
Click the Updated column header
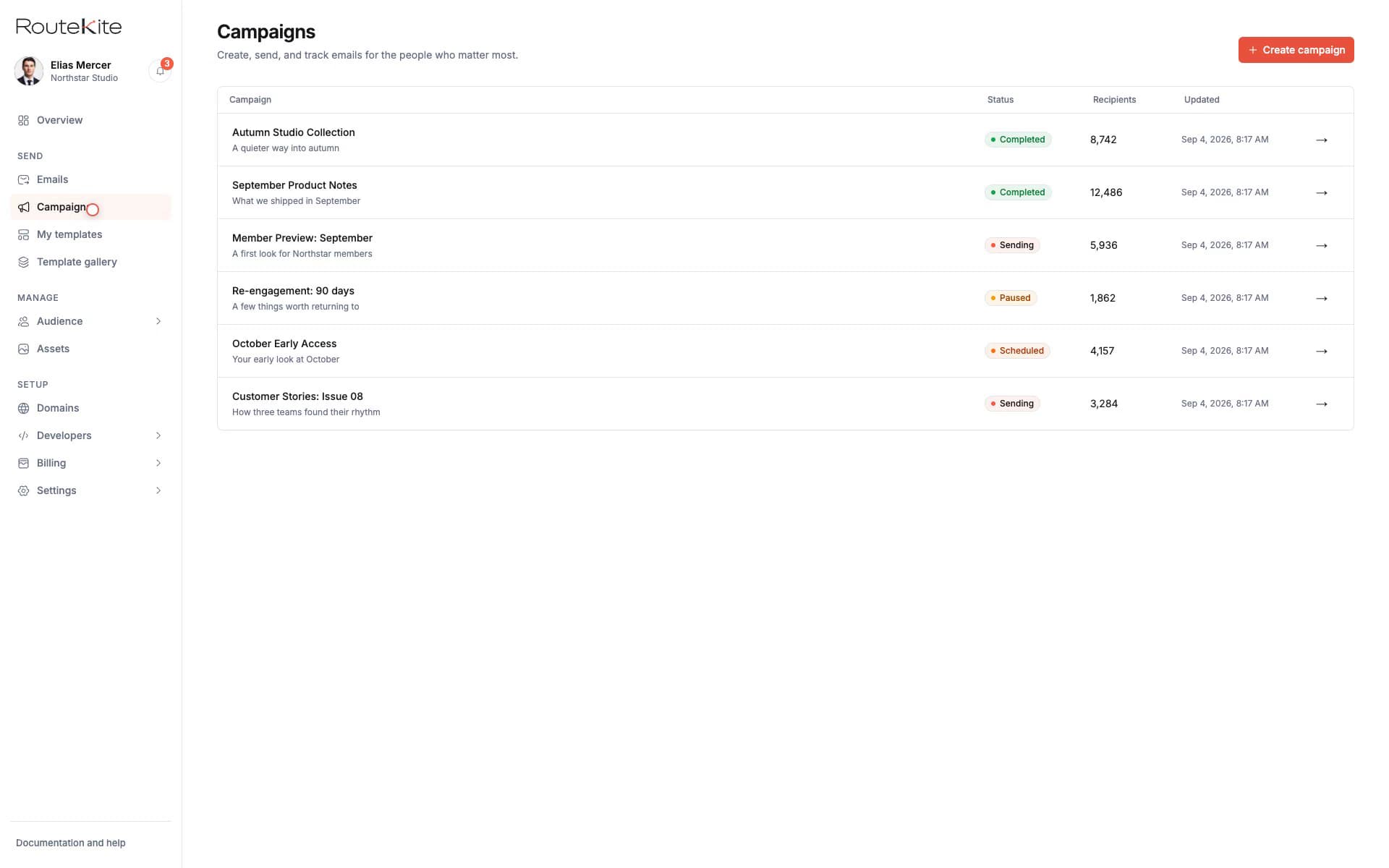[x=1202, y=100]
